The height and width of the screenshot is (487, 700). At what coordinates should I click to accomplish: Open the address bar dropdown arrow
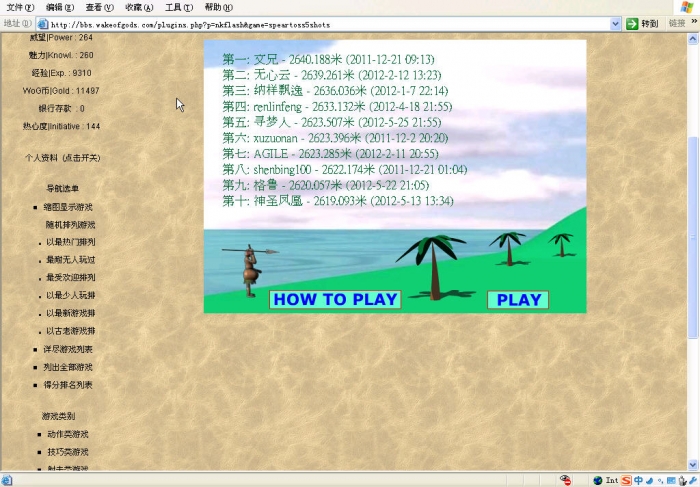pyautogui.click(x=615, y=24)
